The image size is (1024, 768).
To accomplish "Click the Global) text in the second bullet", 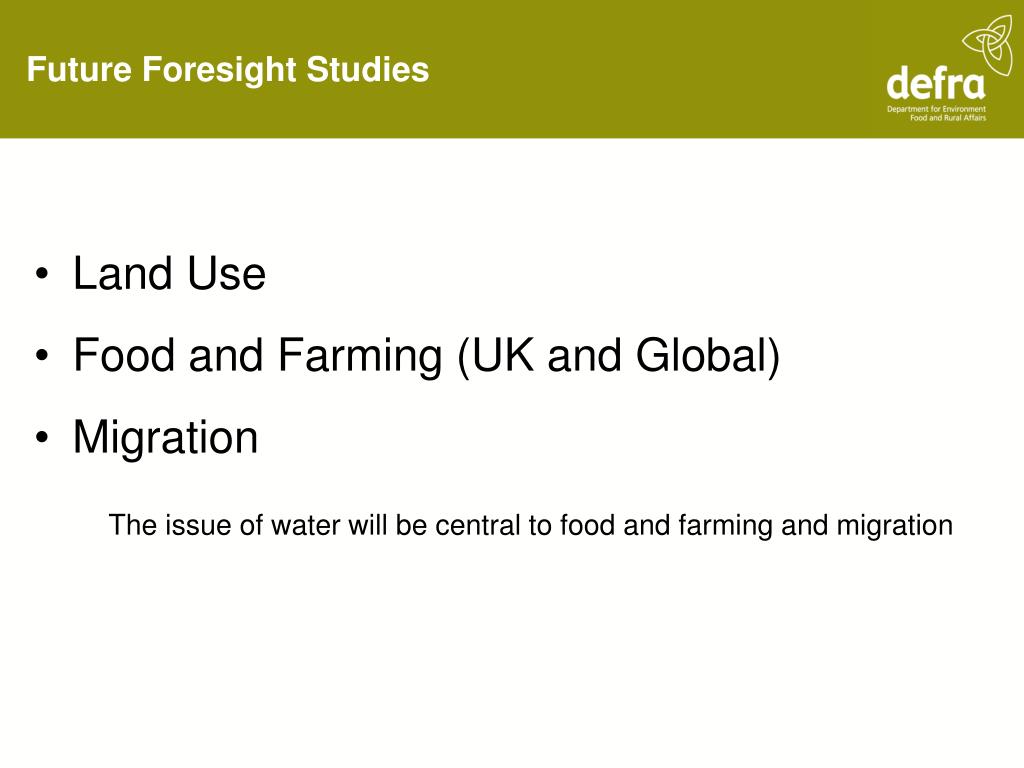I will coord(708,357).
